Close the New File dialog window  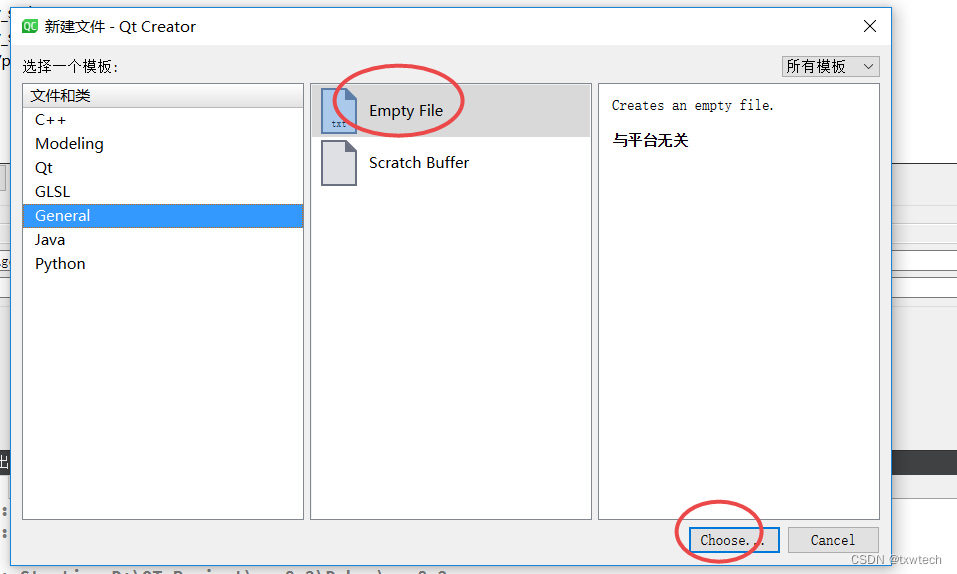pos(870,26)
